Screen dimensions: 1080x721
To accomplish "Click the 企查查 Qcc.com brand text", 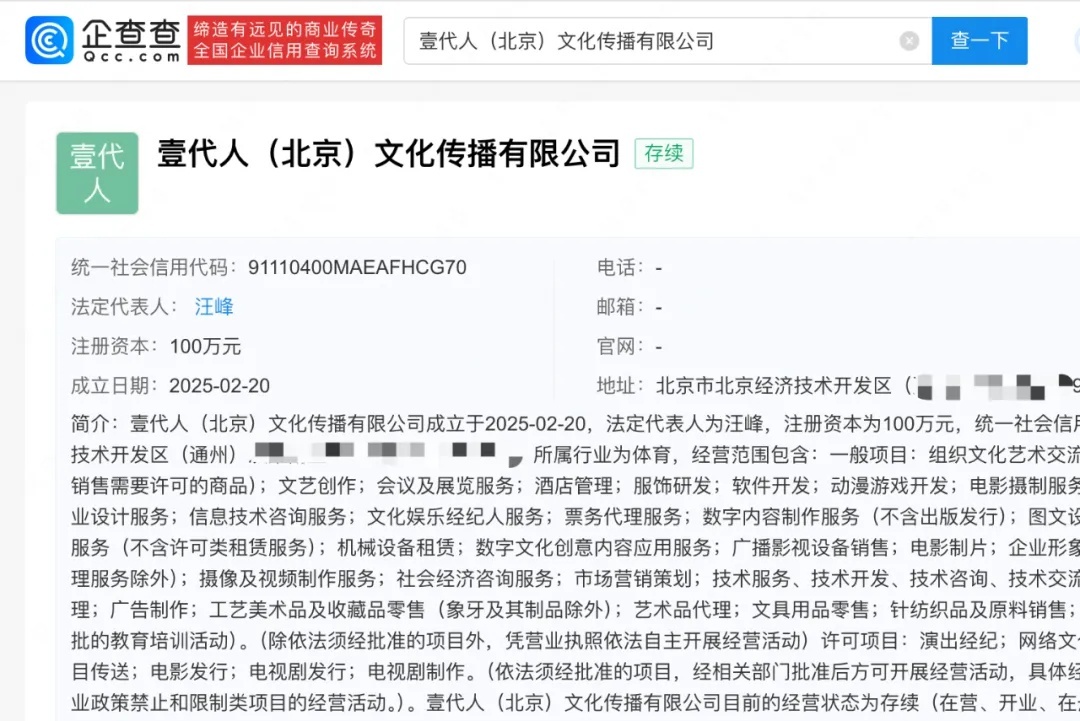I will pos(131,40).
